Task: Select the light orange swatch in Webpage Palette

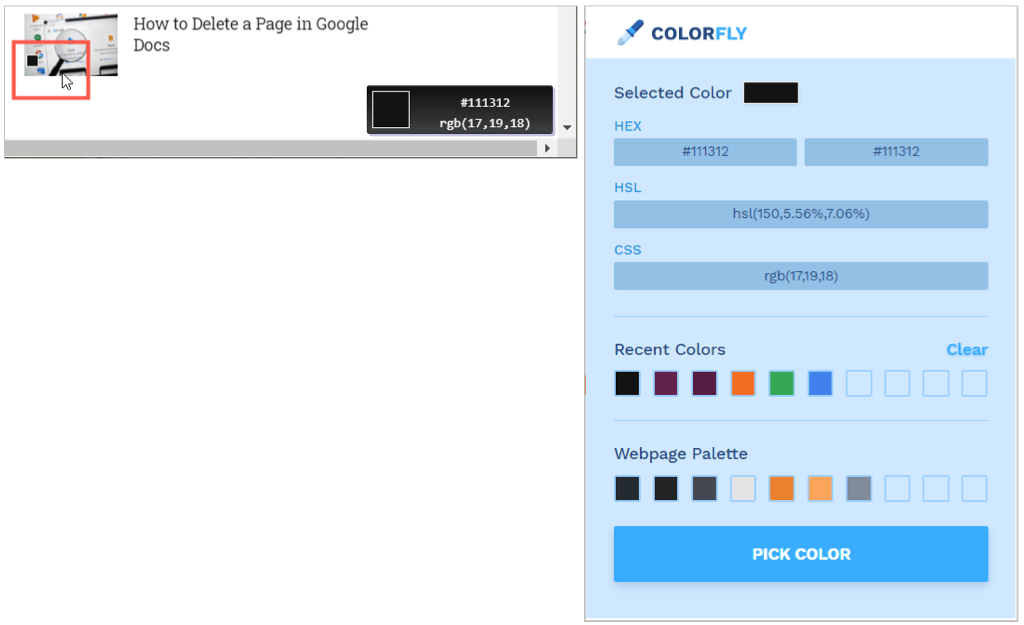Action: click(820, 488)
